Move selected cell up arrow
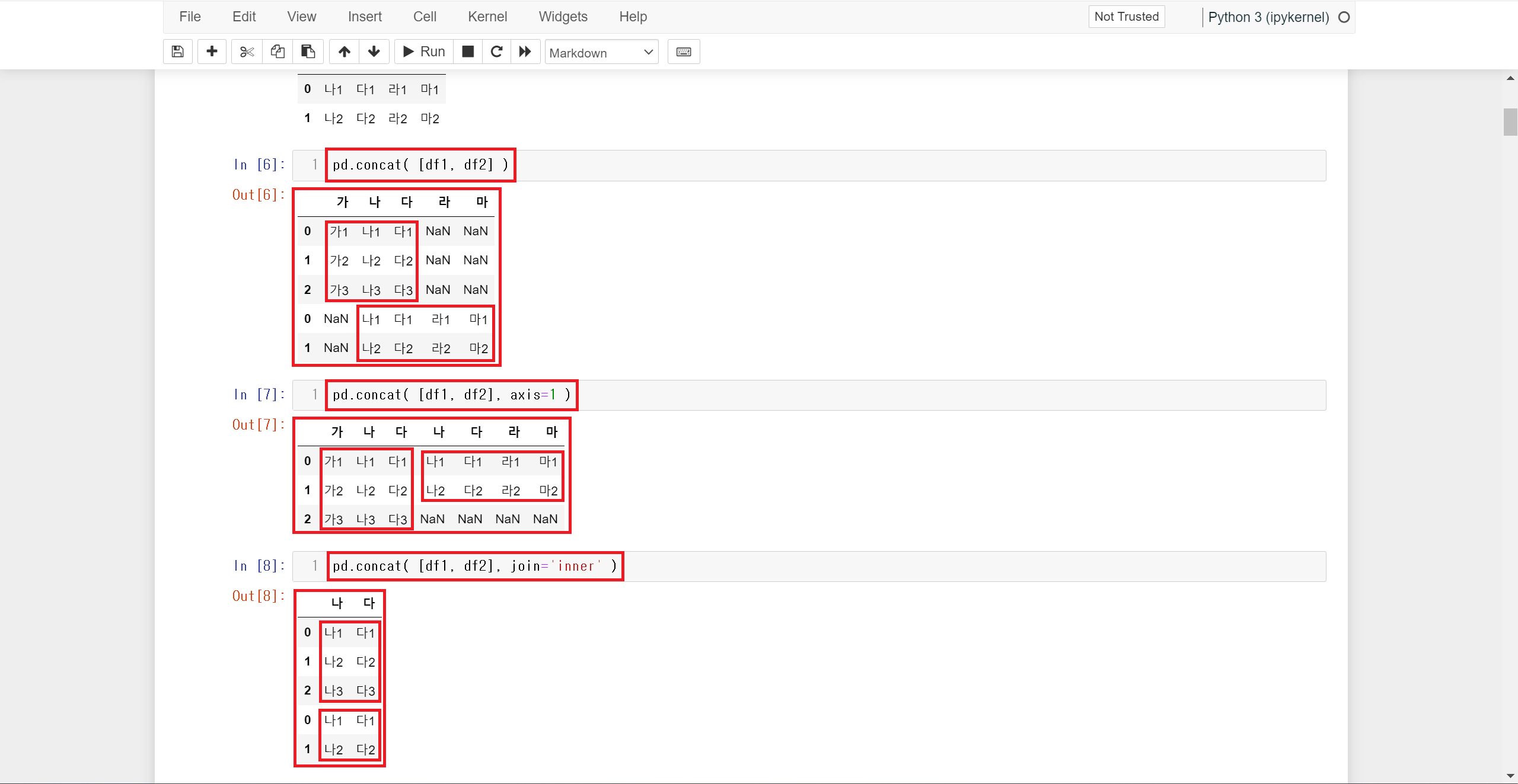Screen dimensions: 1518x784 pos(345,52)
